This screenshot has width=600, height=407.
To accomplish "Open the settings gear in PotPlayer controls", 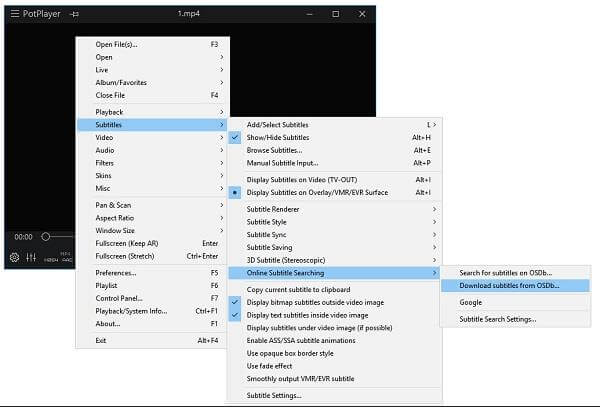I will point(15,257).
